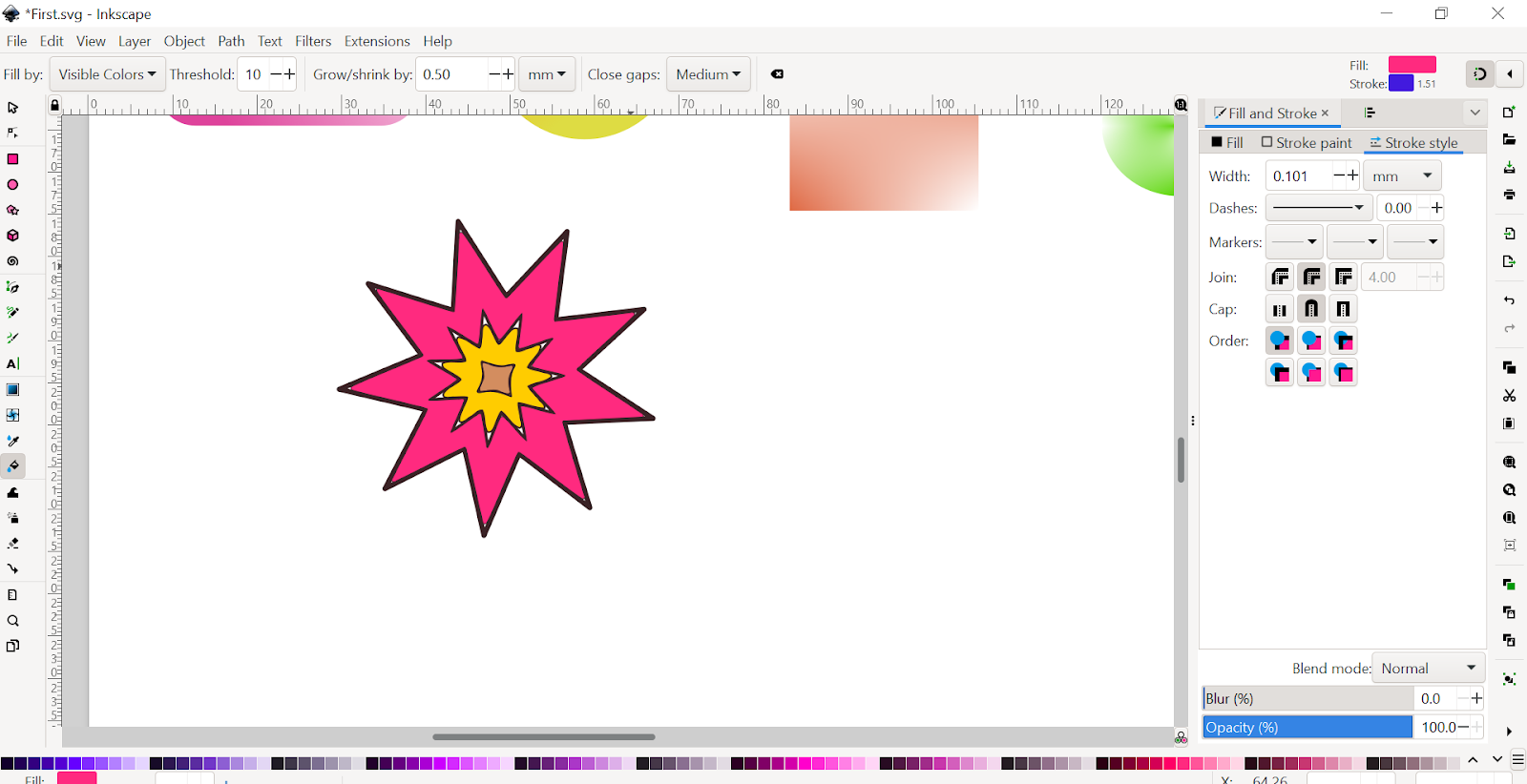
Task: Select the Pencil freehand tool
Action: (x=12, y=313)
